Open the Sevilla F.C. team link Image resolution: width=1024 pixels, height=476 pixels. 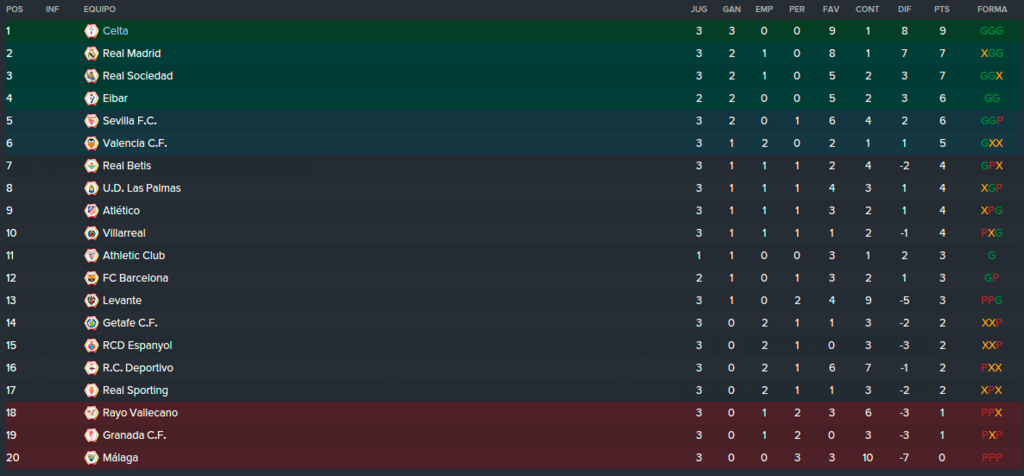(129, 121)
